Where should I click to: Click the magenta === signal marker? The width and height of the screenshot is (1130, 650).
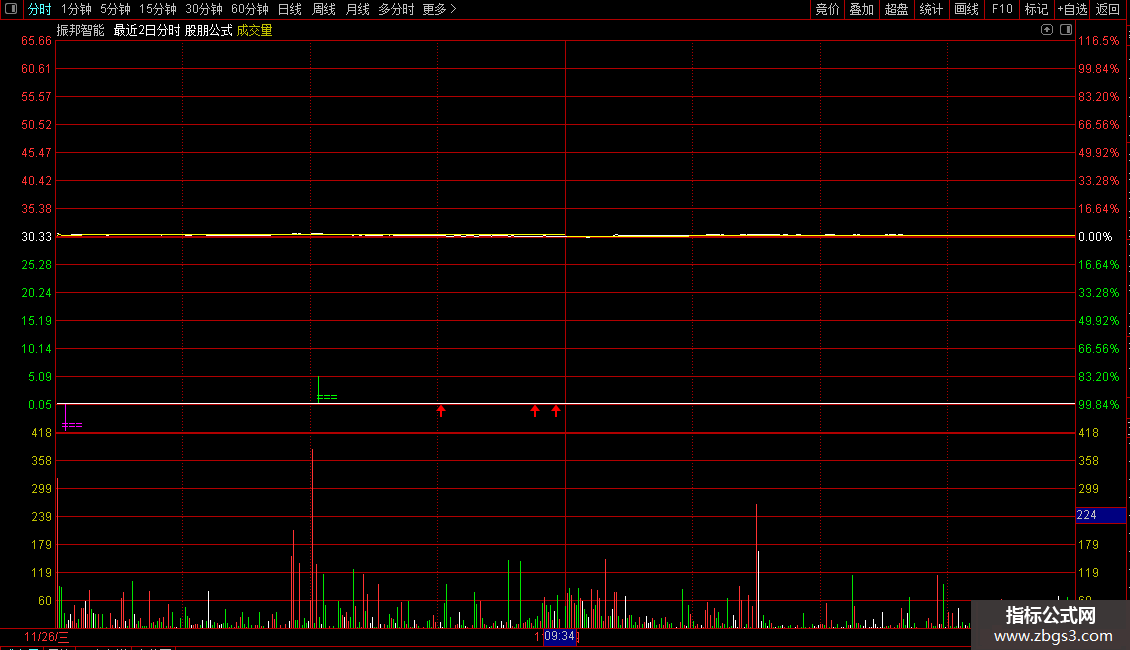(72, 425)
